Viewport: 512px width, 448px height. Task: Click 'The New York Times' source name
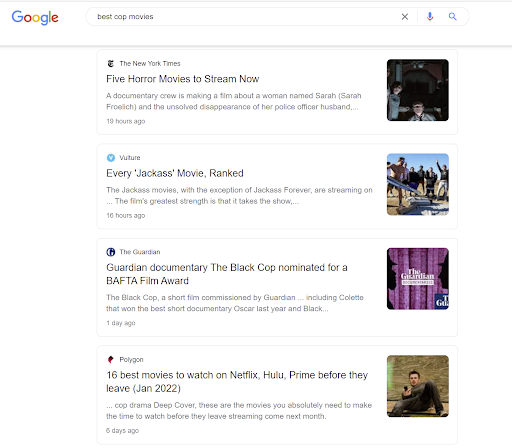tap(150, 63)
